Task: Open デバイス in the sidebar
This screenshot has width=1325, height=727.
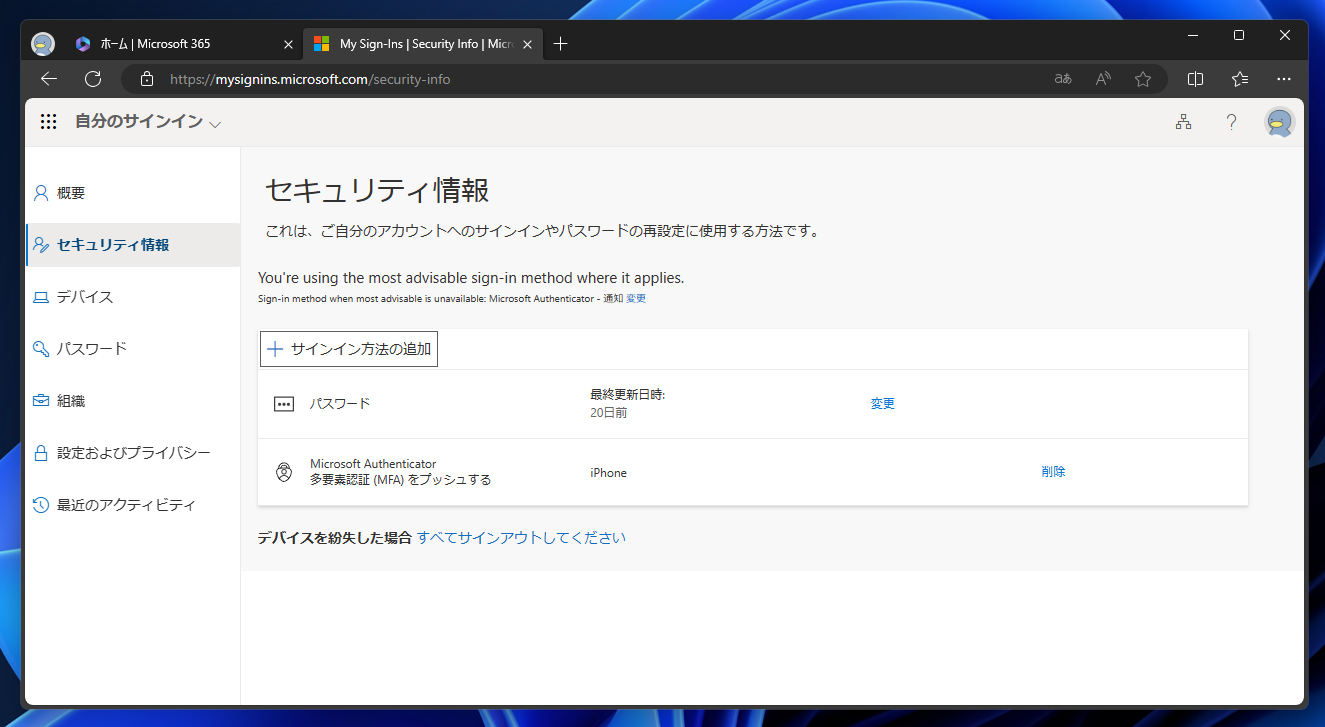Action: (132, 297)
